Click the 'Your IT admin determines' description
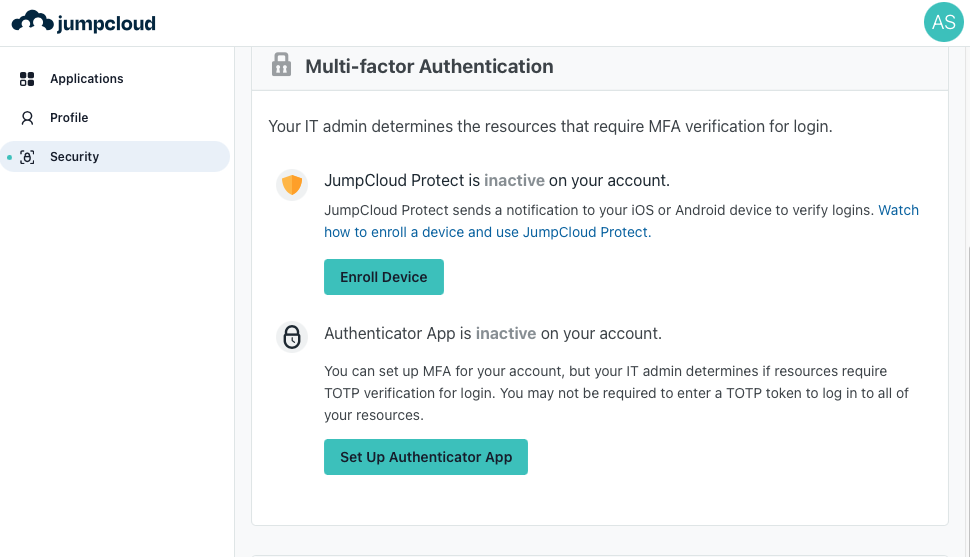 pyautogui.click(x=550, y=126)
